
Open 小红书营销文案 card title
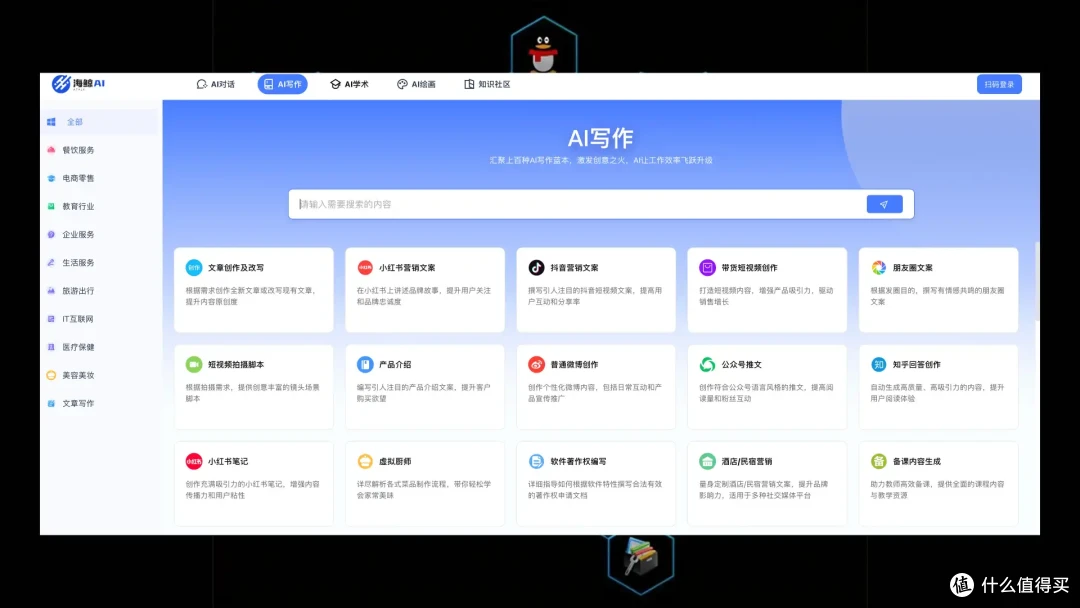tap(407, 268)
